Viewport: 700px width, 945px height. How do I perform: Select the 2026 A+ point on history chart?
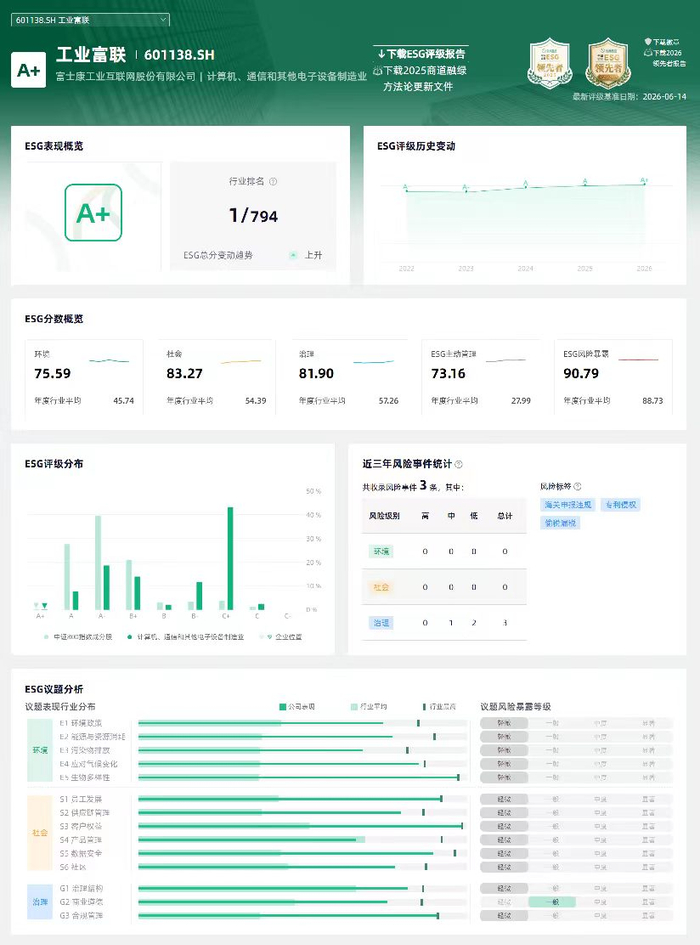pos(644,183)
